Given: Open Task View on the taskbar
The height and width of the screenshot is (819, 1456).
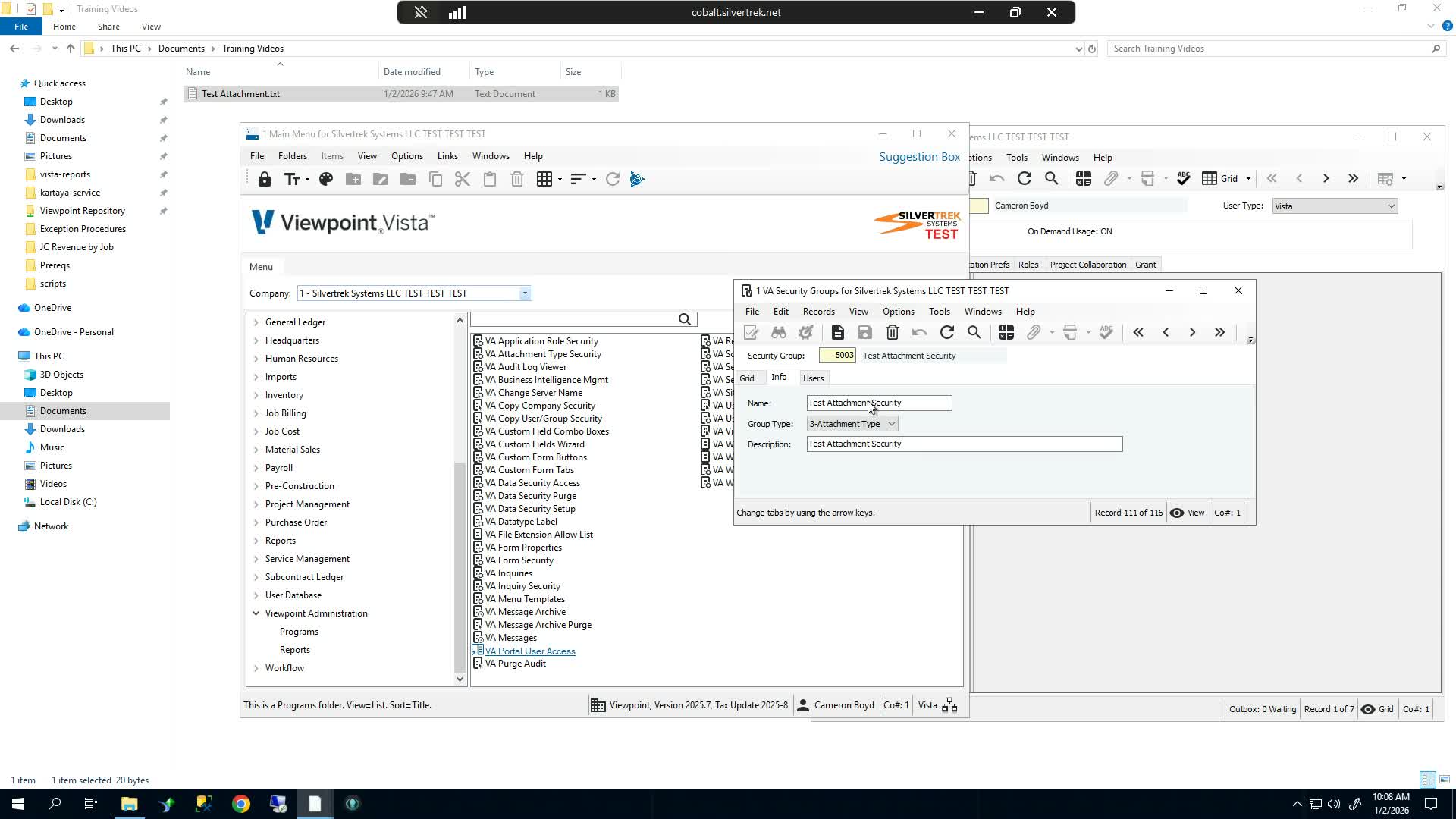Looking at the screenshot, I should pos(91,804).
